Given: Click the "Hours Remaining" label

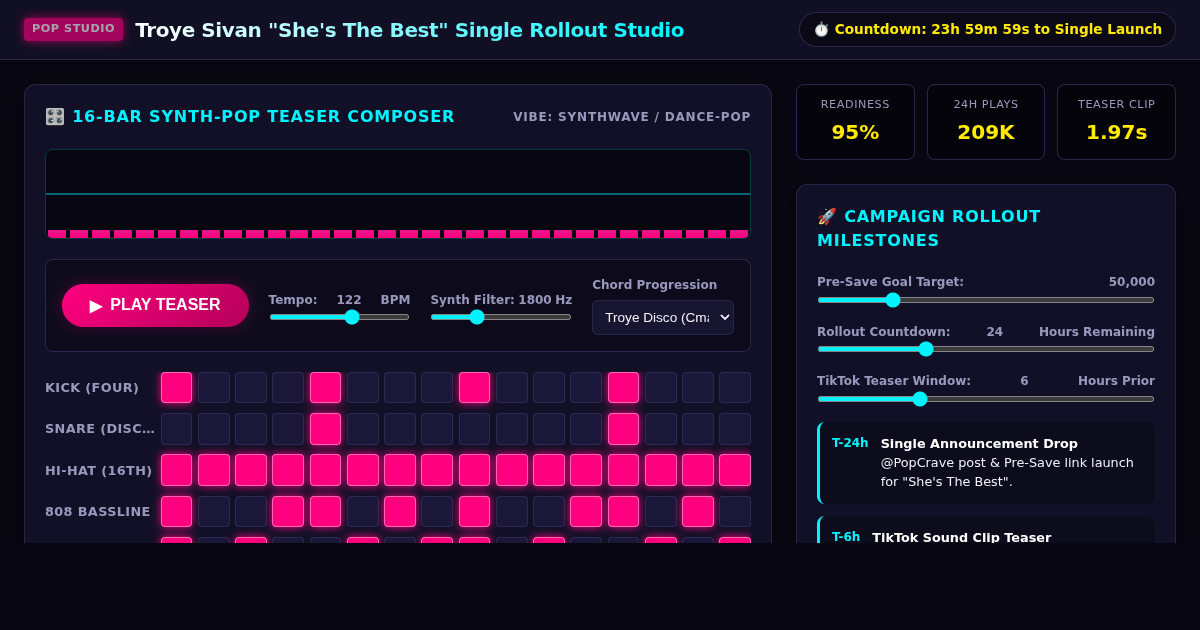Looking at the screenshot, I should [x=1097, y=332].
